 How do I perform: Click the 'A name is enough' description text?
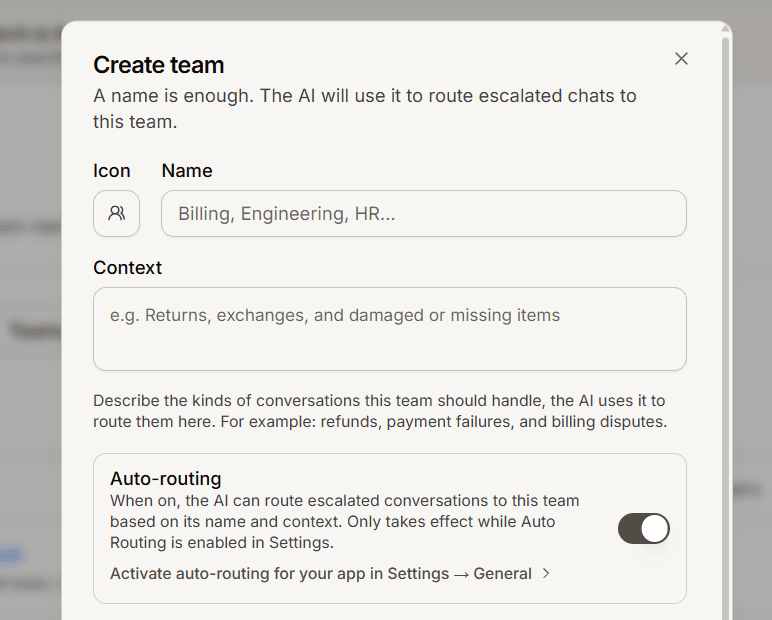[365, 109]
